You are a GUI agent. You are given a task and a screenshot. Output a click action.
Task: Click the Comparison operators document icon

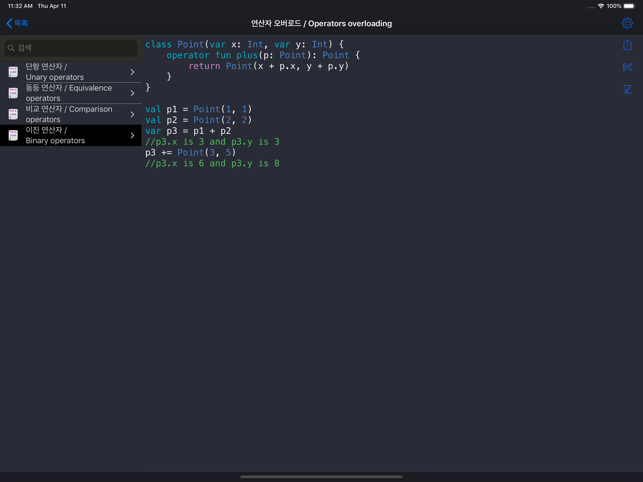tap(13, 114)
